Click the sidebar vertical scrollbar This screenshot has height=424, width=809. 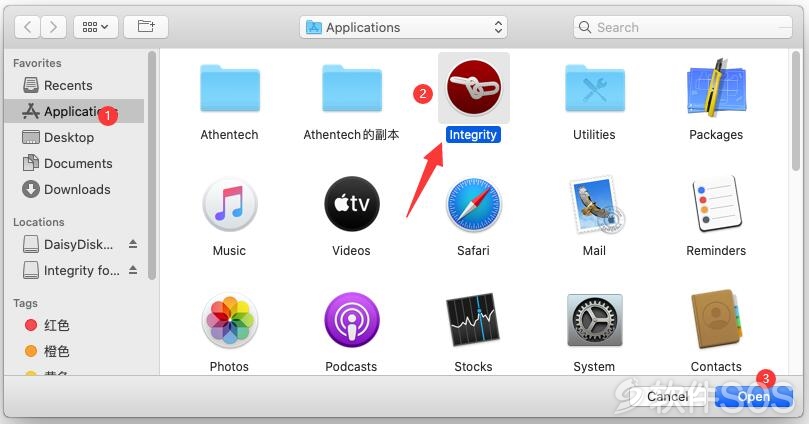coord(152,165)
